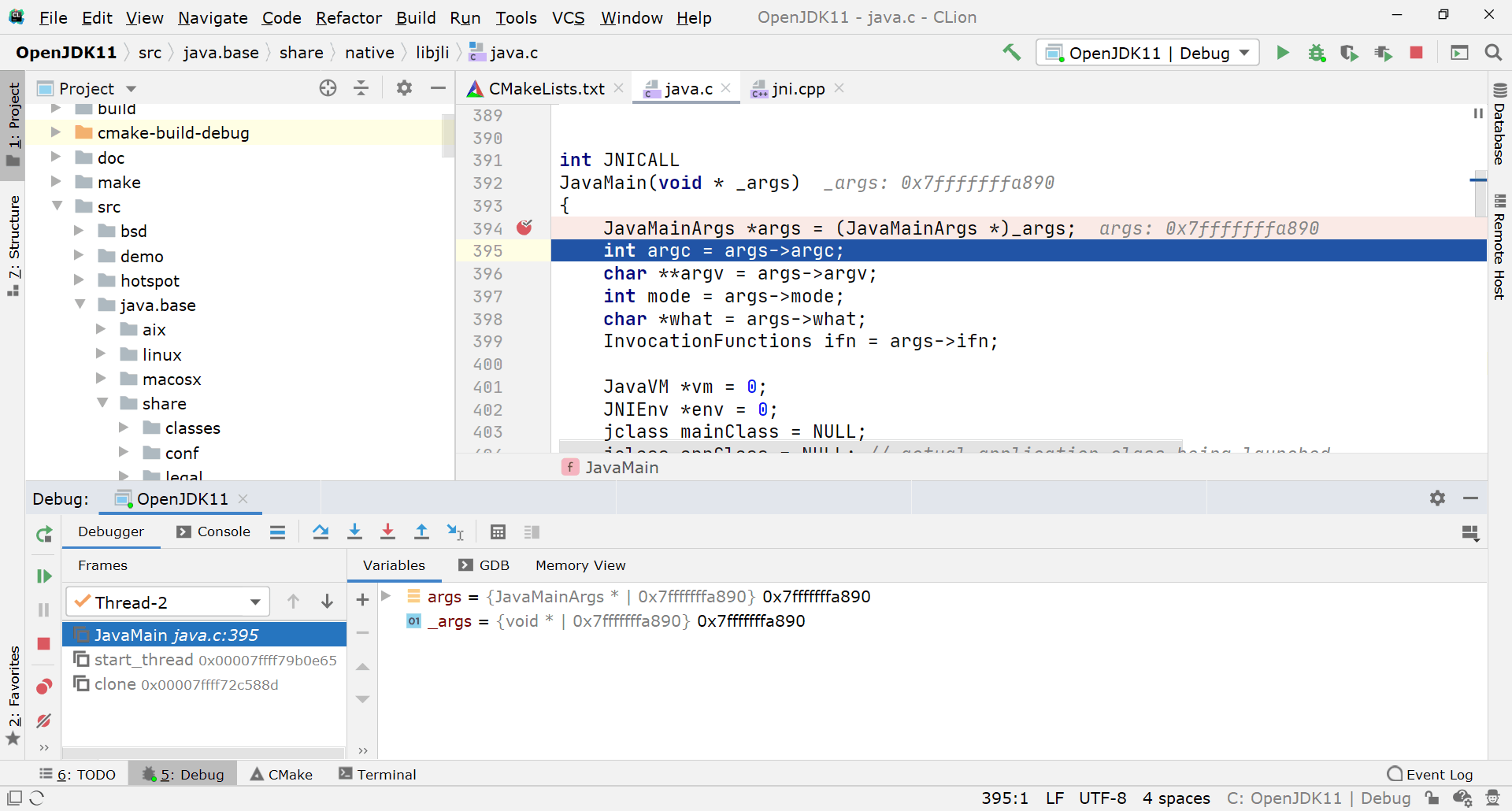This screenshot has width=1512, height=811.
Task: Open the Refactor menu
Action: 348,17
